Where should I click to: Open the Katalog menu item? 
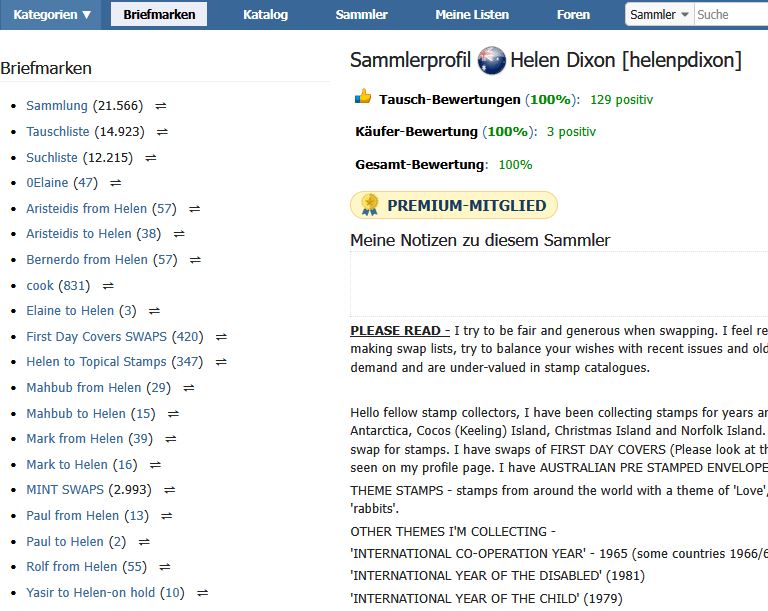(x=265, y=15)
